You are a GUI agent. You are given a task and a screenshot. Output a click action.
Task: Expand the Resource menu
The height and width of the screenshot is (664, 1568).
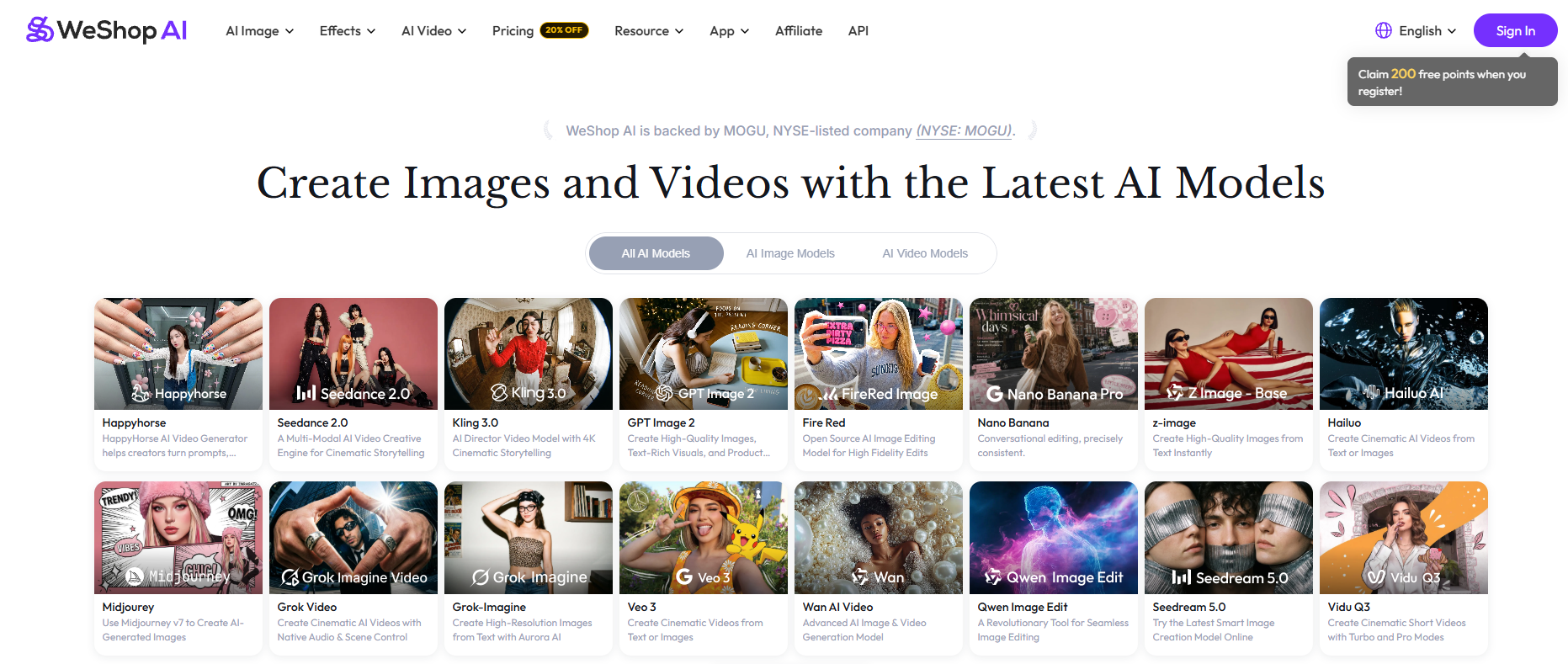(x=649, y=31)
